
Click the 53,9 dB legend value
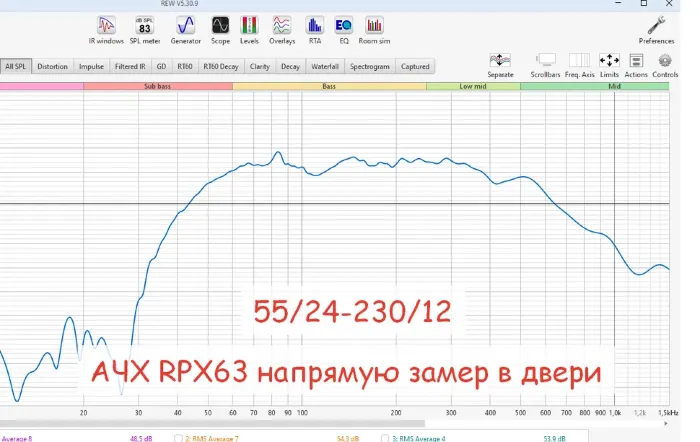coord(554,438)
